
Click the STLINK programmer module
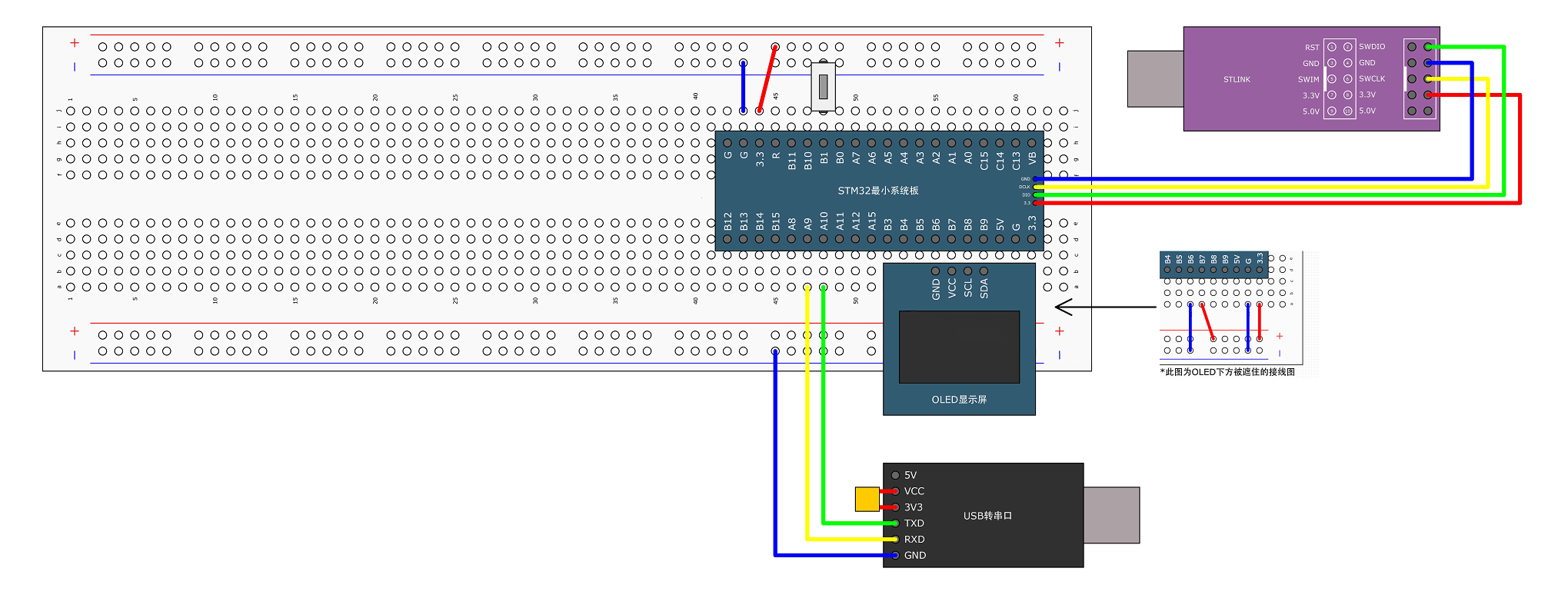1311,79
